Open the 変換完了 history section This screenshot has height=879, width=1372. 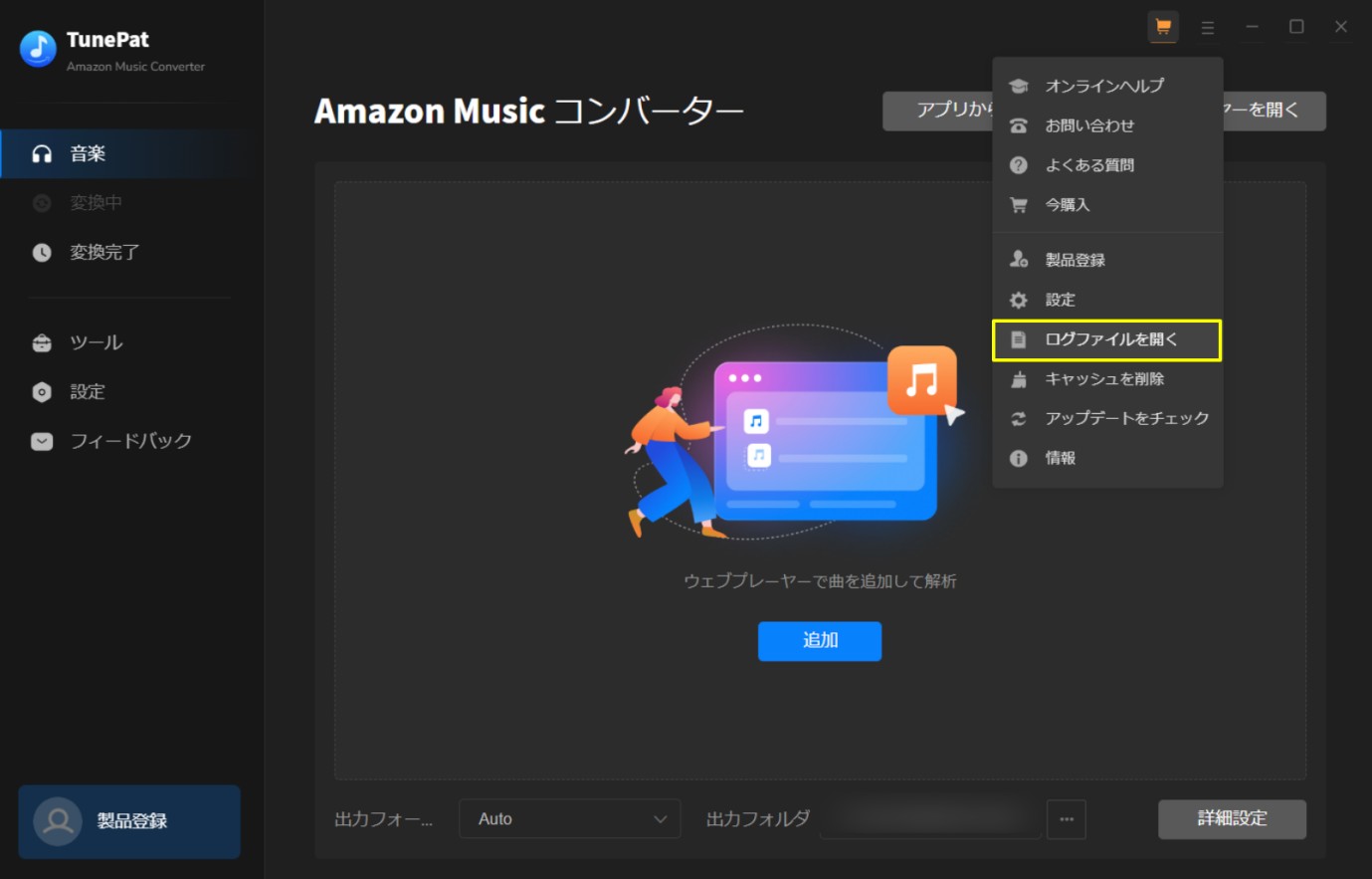click(132, 252)
